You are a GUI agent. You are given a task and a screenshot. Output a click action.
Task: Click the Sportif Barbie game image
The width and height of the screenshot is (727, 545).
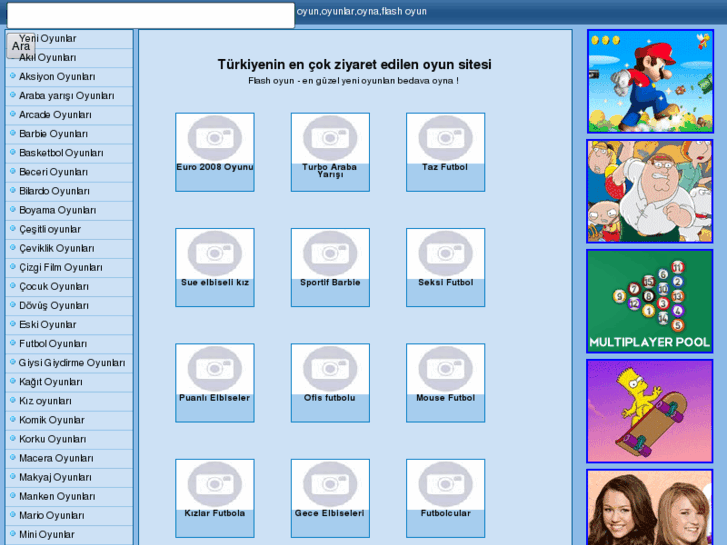(x=330, y=253)
